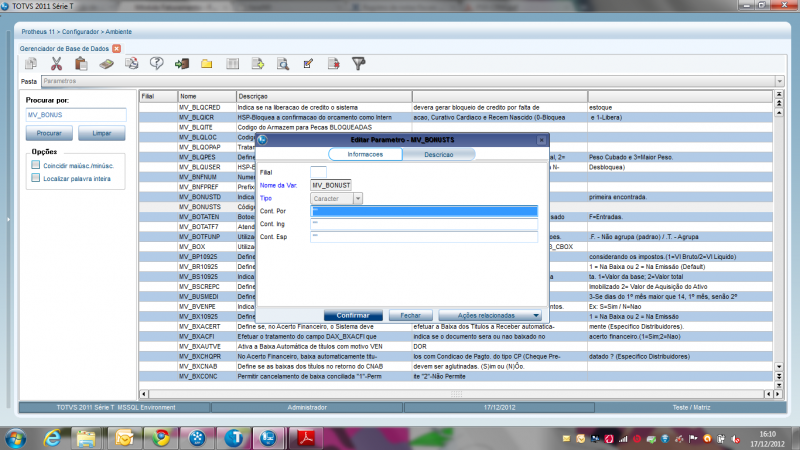Click the Procurar button
The image size is (800, 450).
[x=49, y=133]
